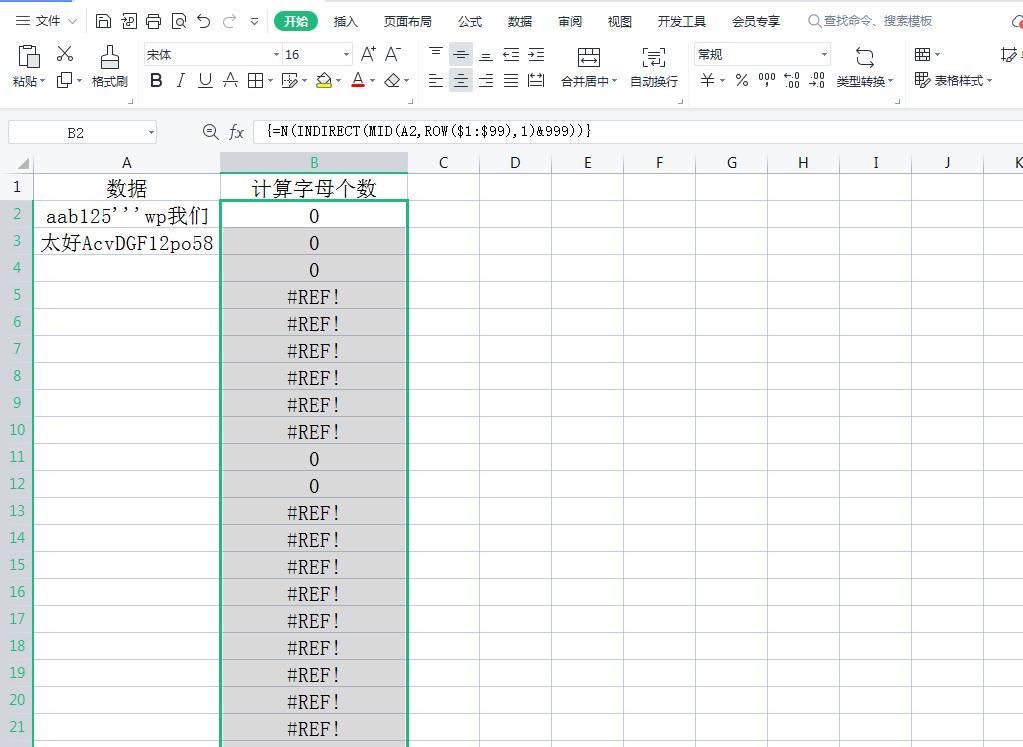This screenshot has width=1023, height=747.
Task: Switch to the Insert tab
Action: click(x=346, y=22)
